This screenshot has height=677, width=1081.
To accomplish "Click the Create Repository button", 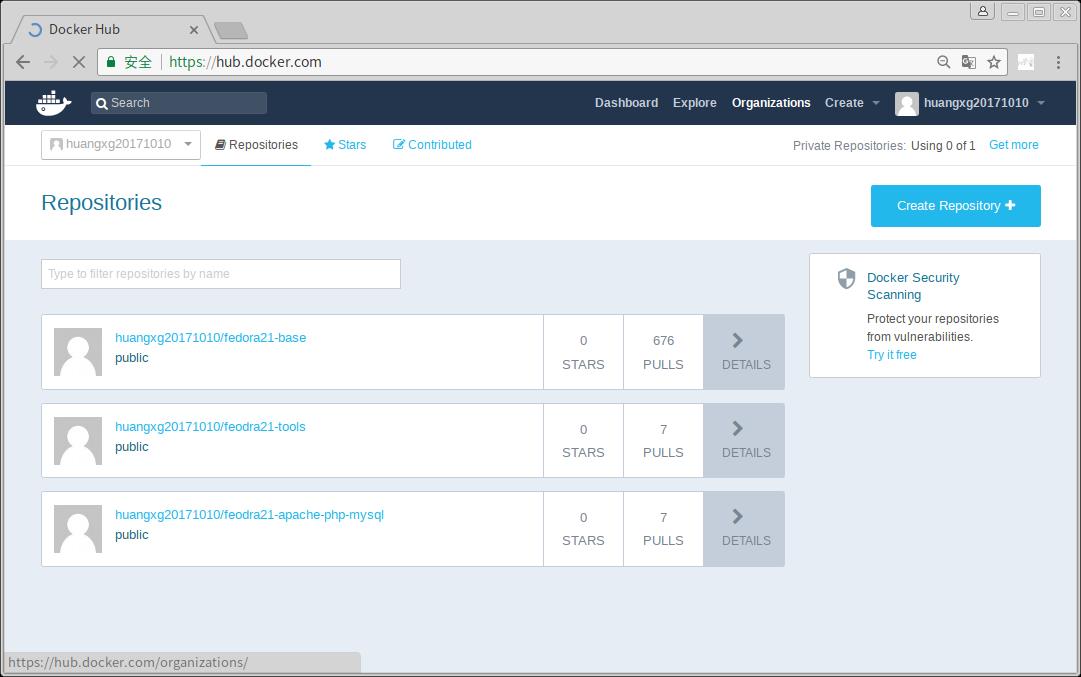I will tap(956, 205).
